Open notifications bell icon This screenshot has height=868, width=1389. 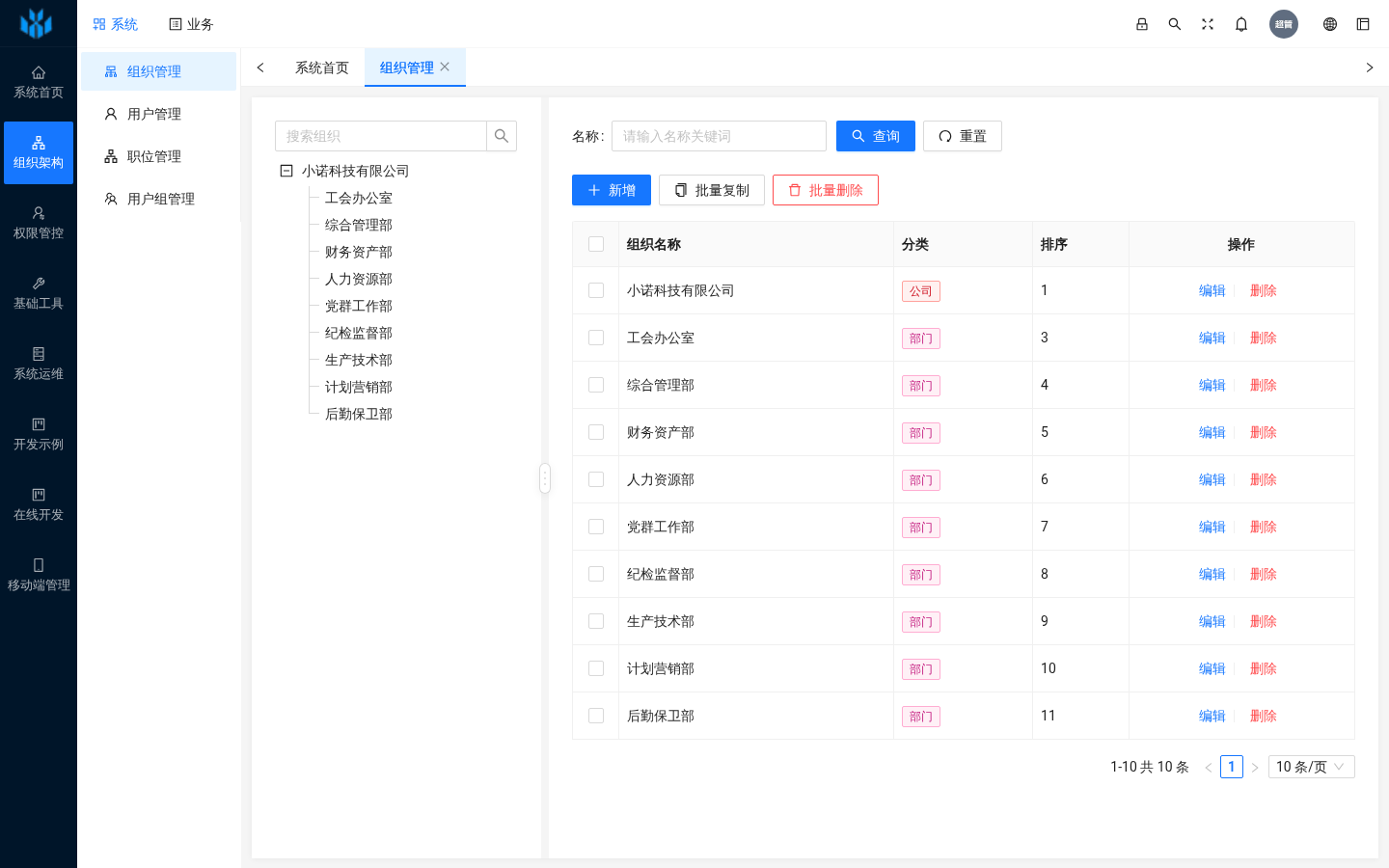[1241, 24]
